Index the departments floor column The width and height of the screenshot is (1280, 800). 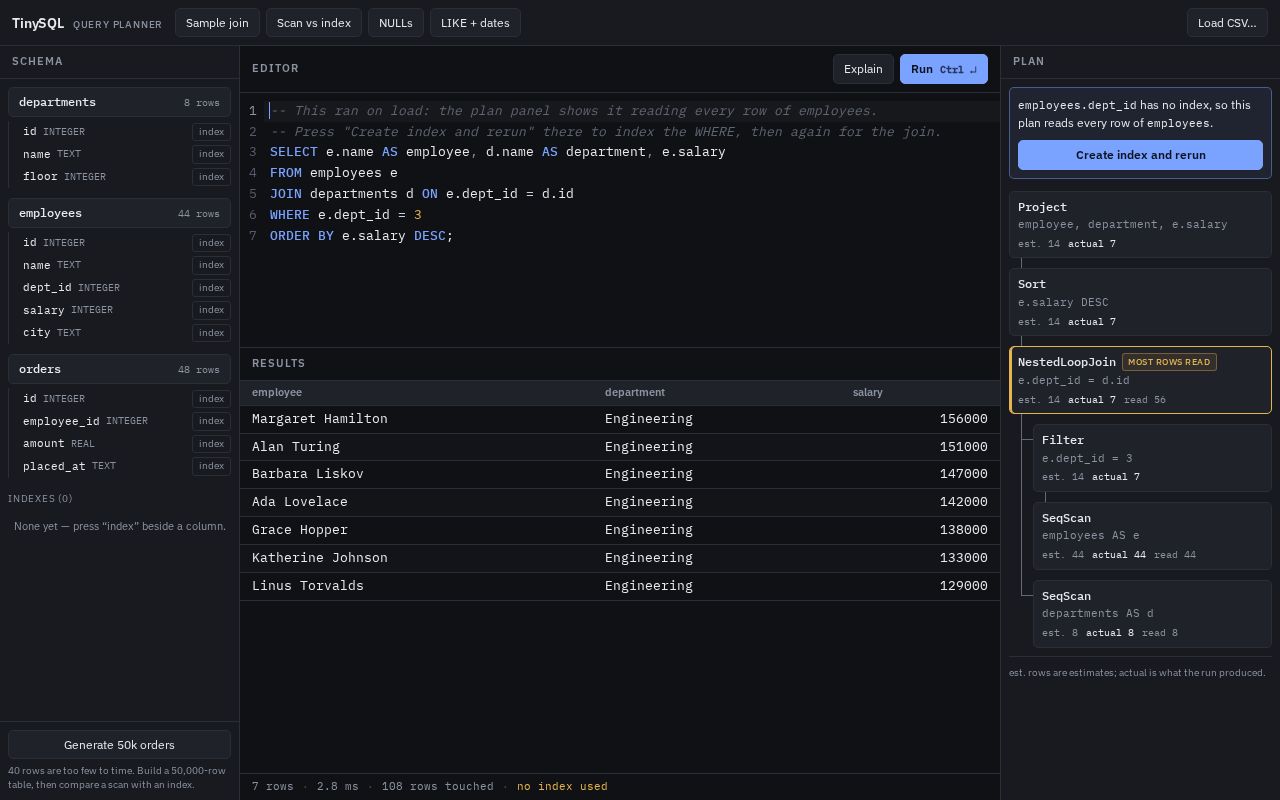click(211, 177)
